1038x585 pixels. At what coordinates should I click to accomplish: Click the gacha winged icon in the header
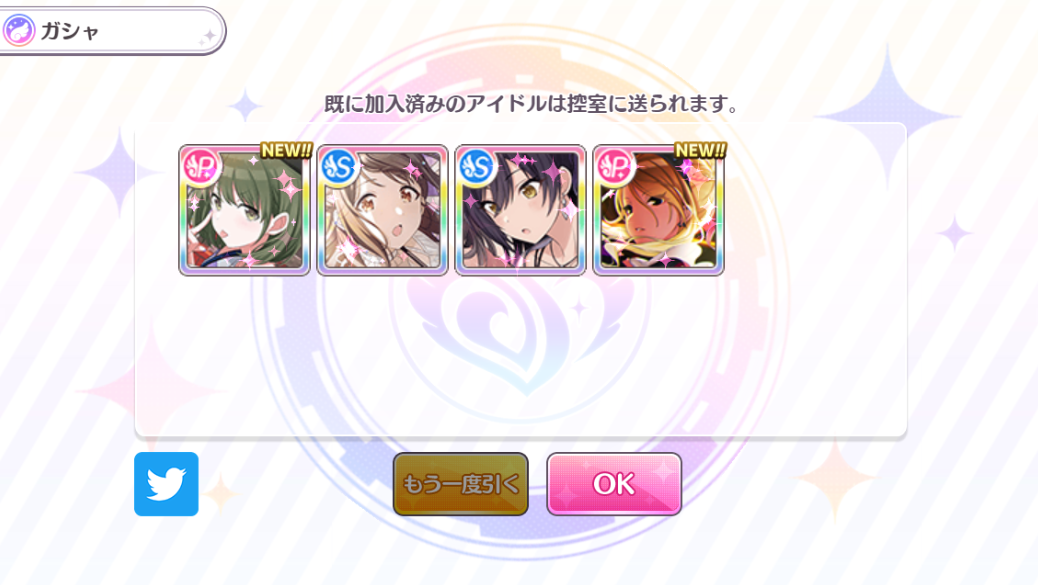click(19, 30)
